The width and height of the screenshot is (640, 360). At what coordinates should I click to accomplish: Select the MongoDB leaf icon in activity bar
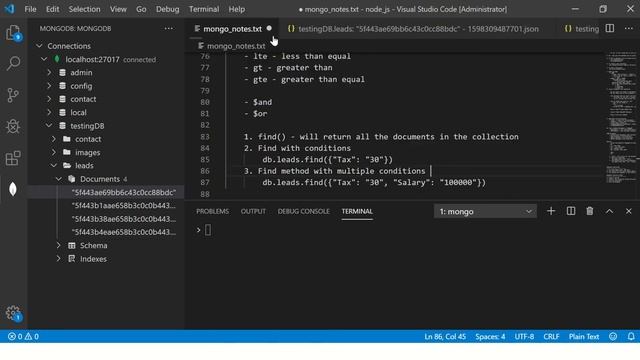click(13, 189)
